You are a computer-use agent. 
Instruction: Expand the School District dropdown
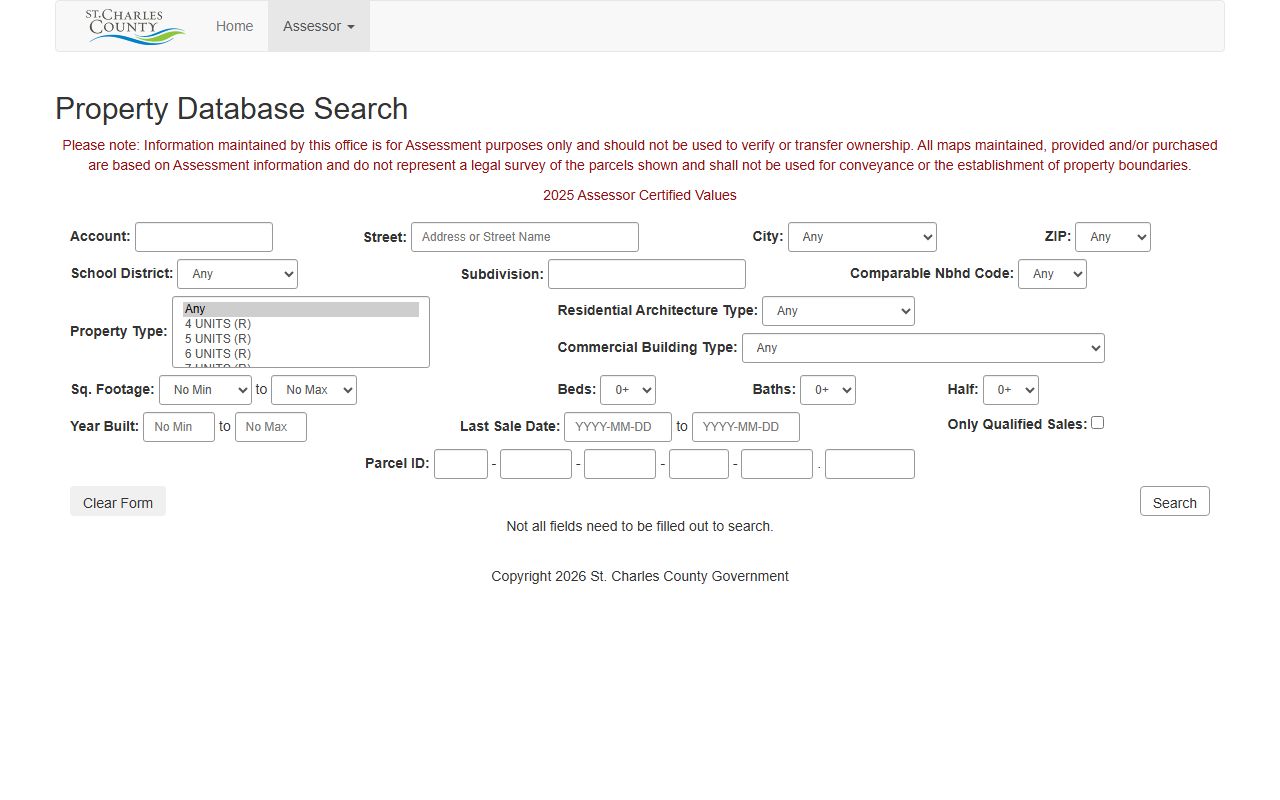[237, 274]
